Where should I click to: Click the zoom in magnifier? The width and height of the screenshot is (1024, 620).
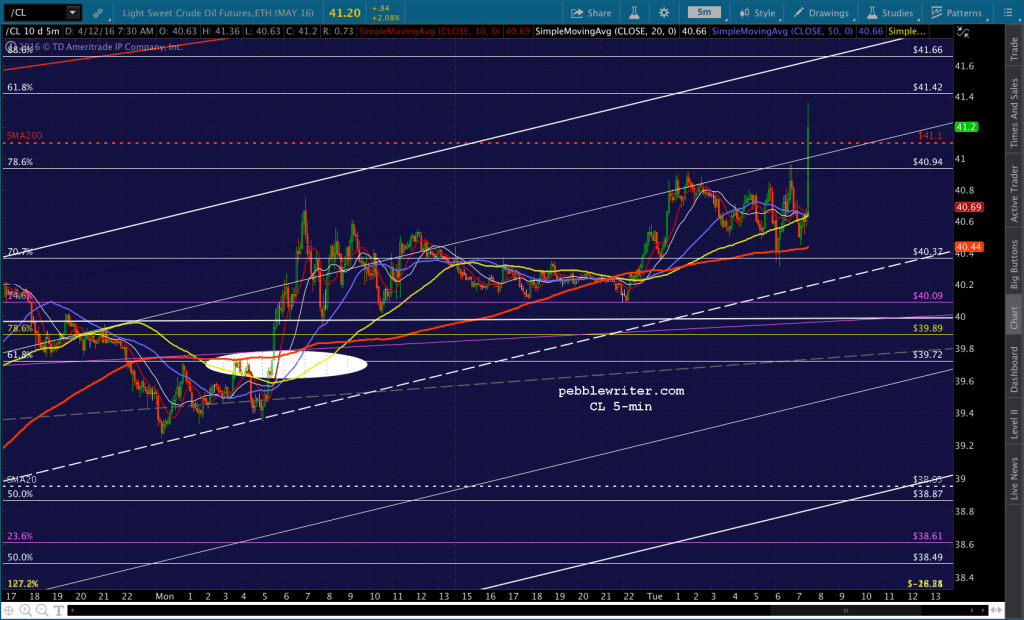click(25, 610)
